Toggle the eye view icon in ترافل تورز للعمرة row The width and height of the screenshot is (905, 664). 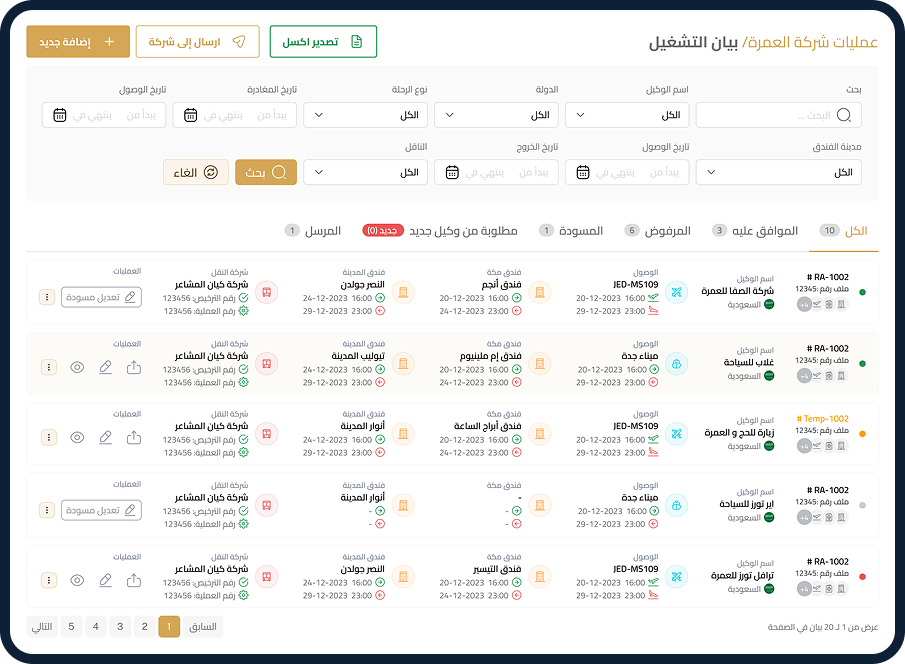[78, 580]
